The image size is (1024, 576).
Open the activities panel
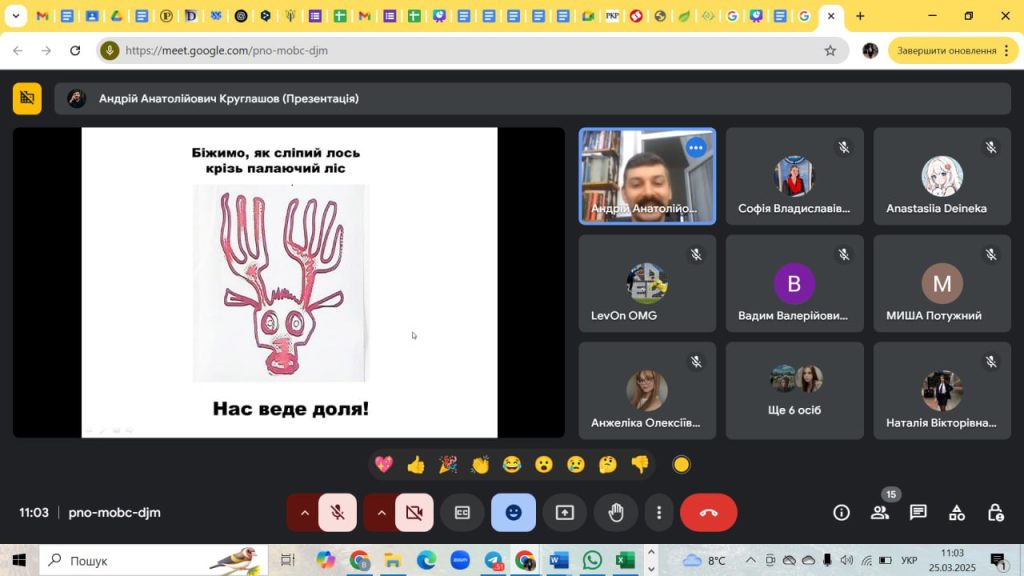click(957, 513)
